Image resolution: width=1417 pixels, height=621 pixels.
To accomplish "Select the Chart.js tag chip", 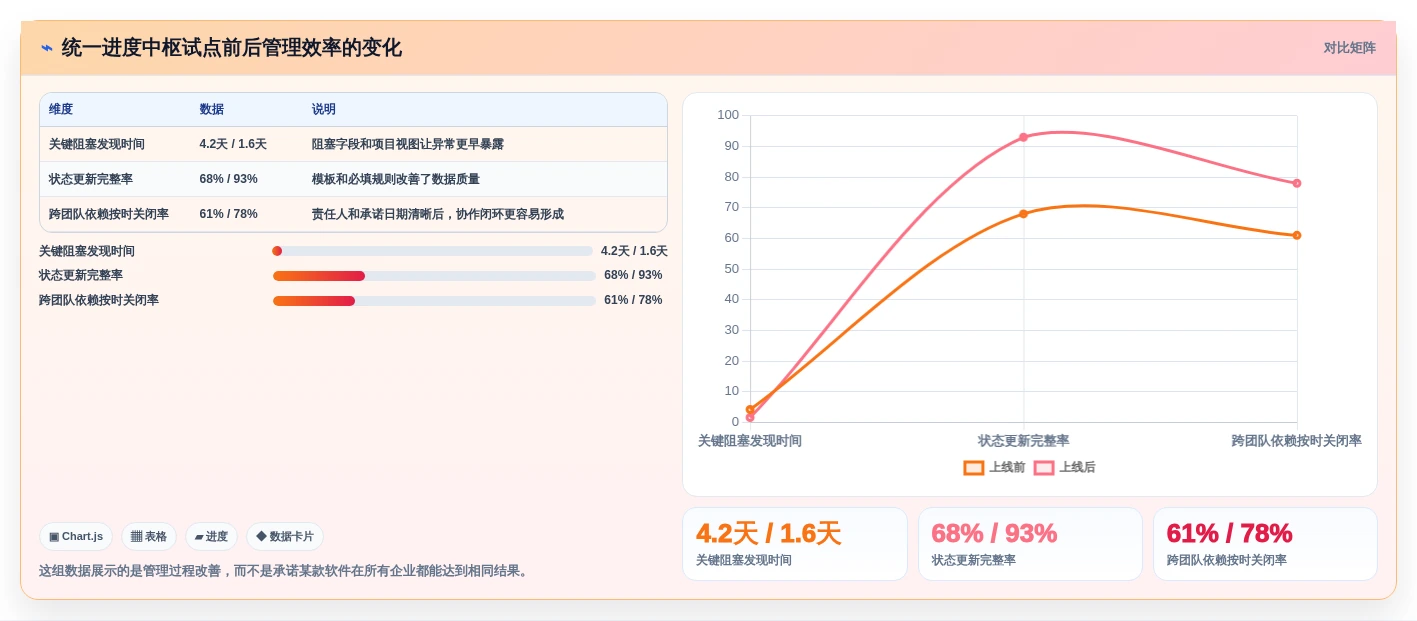I will (76, 536).
